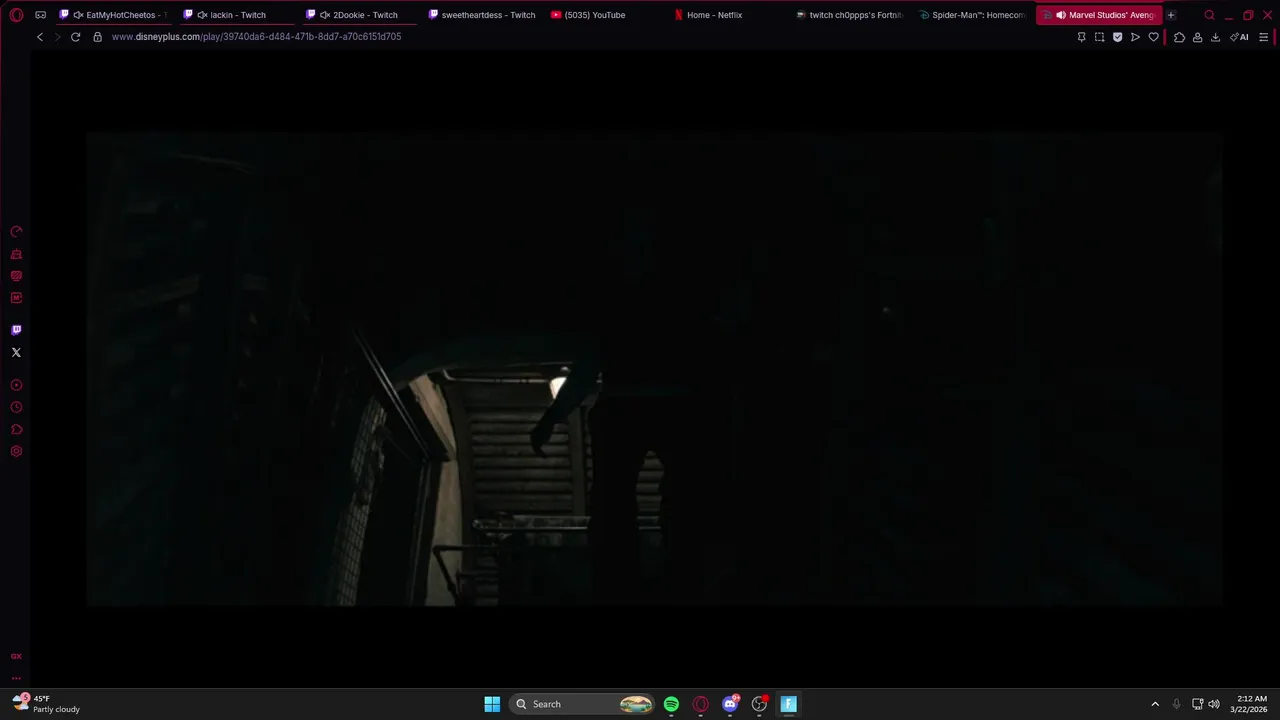The width and height of the screenshot is (1280, 720).
Task: Open the Opera GX taskbar icon
Action: (700, 704)
